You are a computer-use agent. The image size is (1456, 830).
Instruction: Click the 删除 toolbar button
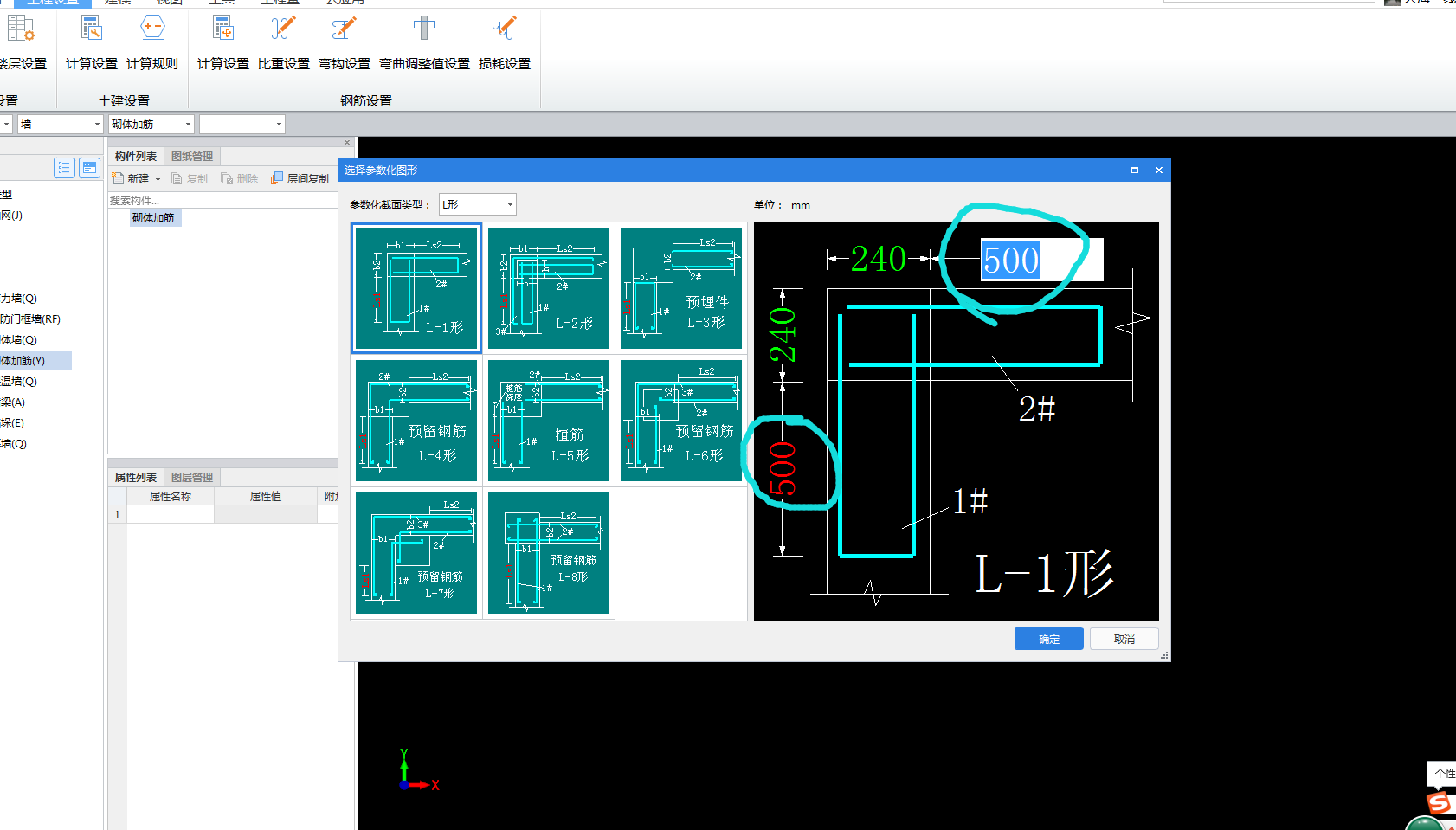coord(240,178)
